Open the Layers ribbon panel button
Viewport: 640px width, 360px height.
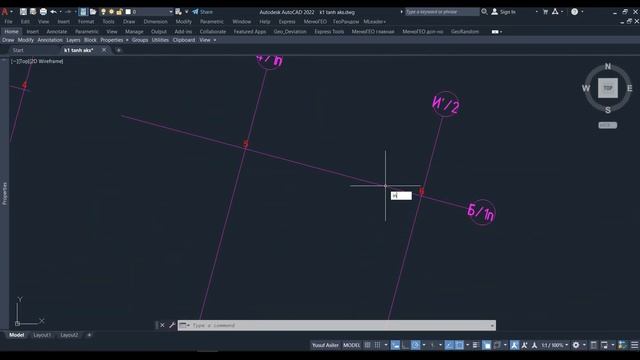click(73, 40)
